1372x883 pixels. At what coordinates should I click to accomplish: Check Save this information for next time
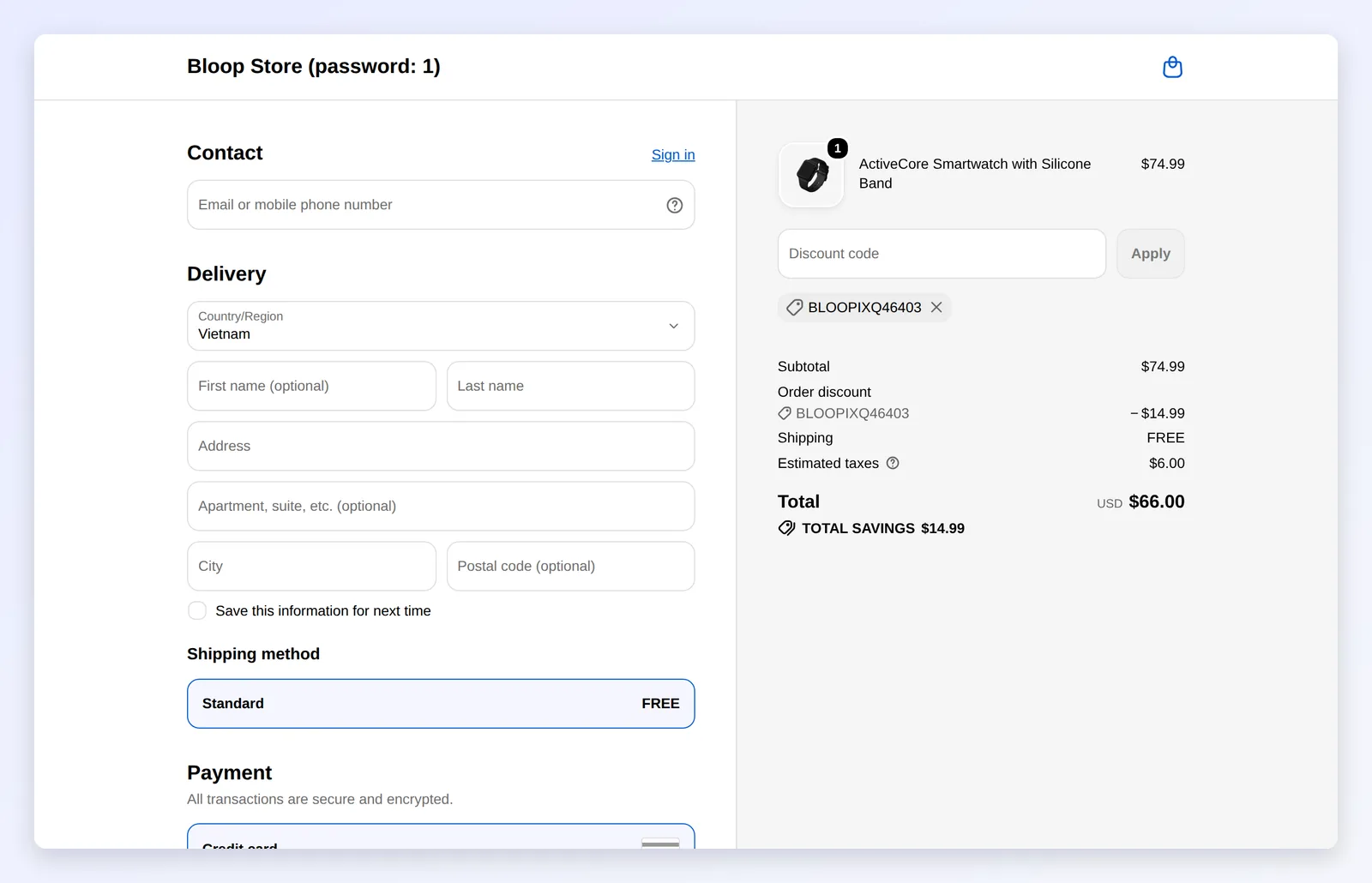(x=197, y=610)
